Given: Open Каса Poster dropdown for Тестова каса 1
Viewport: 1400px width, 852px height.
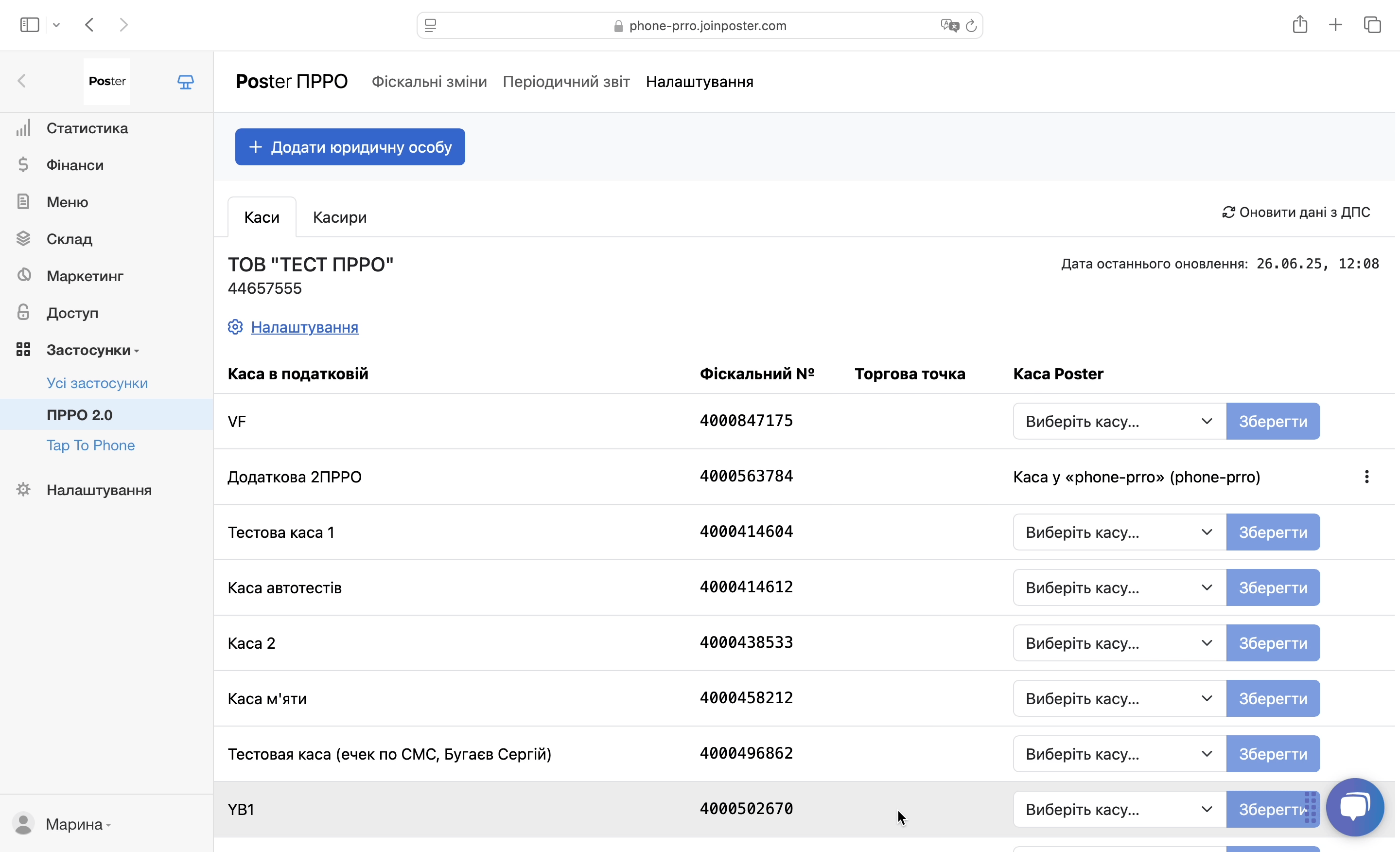Looking at the screenshot, I should (x=1120, y=532).
